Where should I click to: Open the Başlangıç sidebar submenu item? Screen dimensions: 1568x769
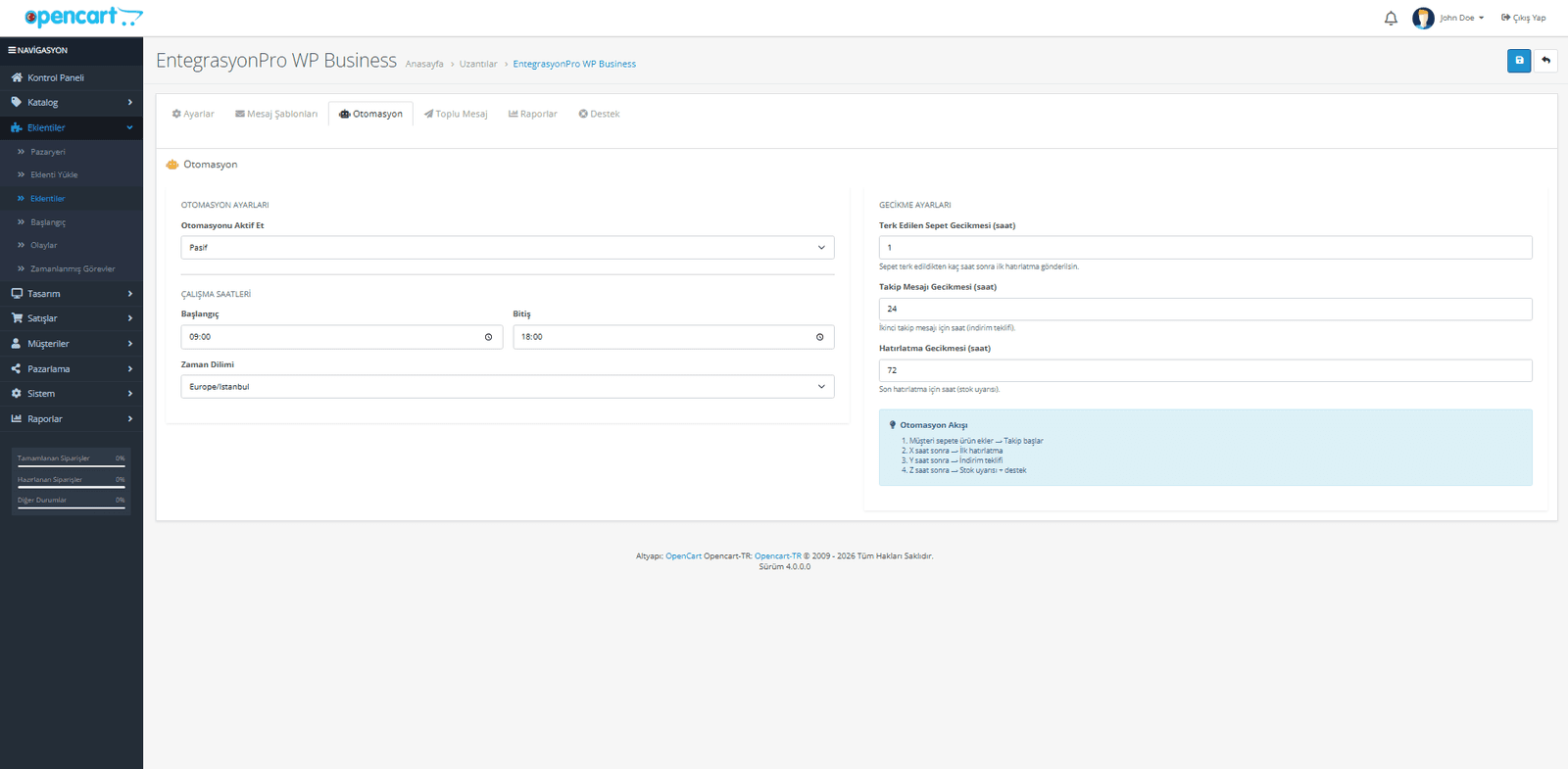[x=48, y=222]
